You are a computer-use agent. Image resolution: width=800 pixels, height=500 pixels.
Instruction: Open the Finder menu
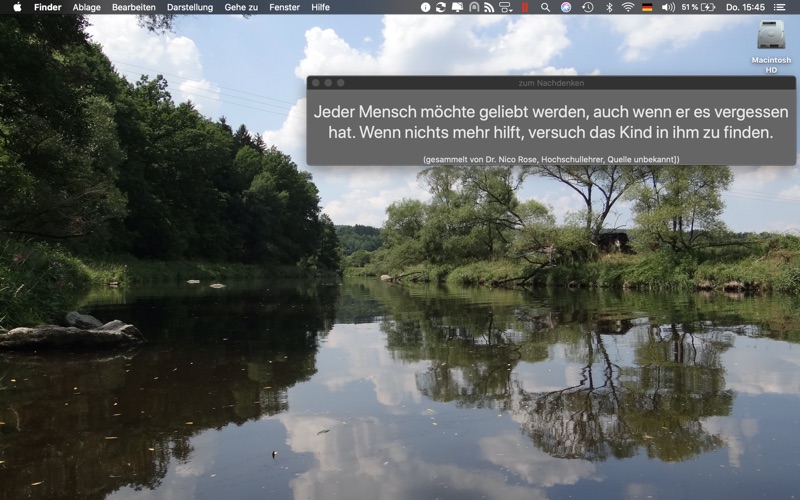(x=47, y=7)
